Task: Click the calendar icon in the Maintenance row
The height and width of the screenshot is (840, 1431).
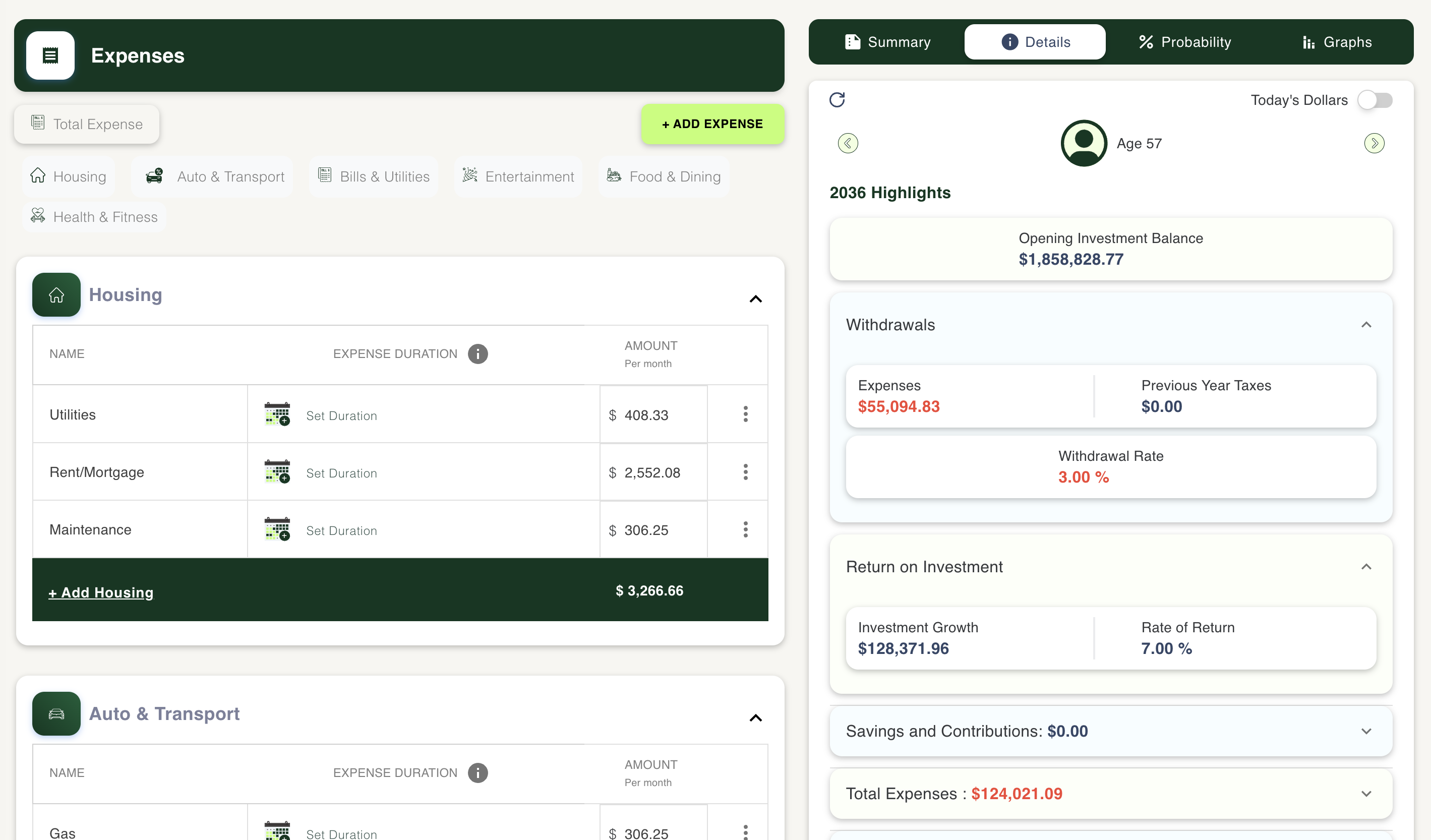Action: 277,529
